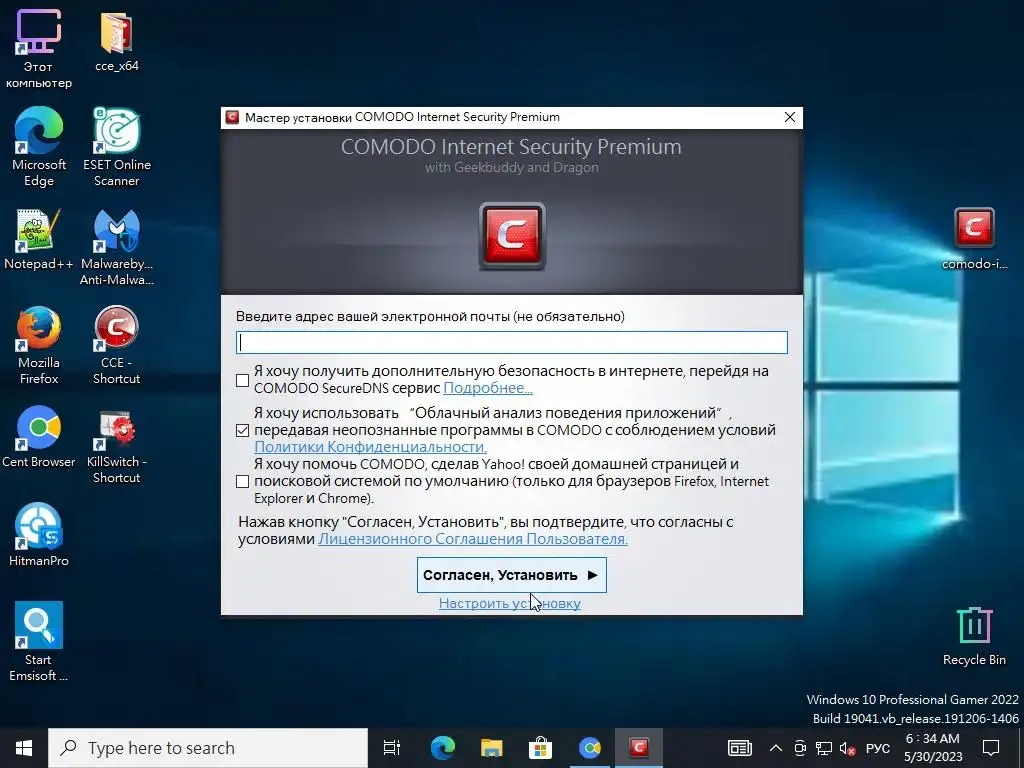Click the muted volume tray icon
The height and width of the screenshot is (768, 1024).
point(847,748)
